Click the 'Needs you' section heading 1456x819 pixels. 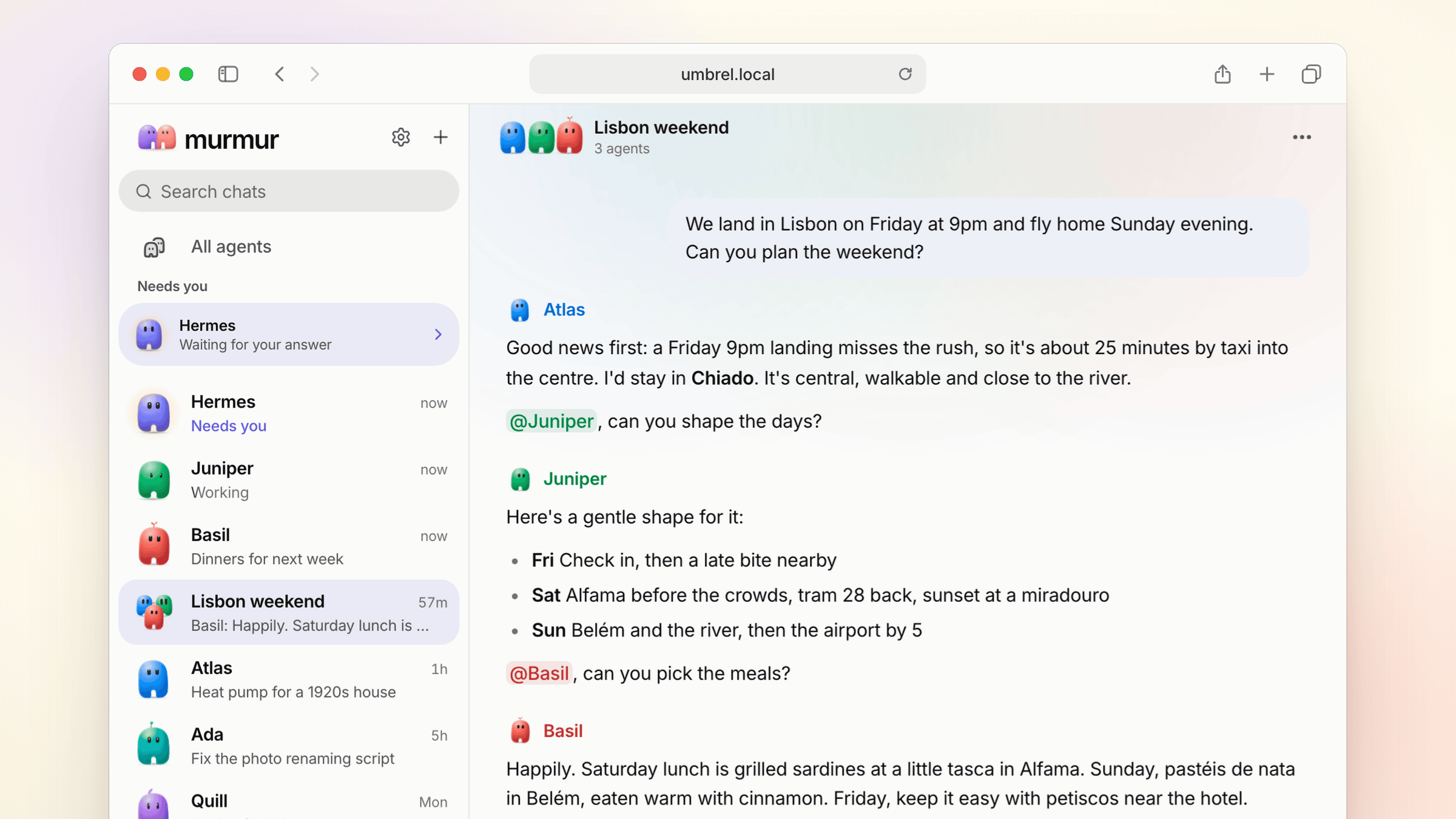click(x=172, y=286)
